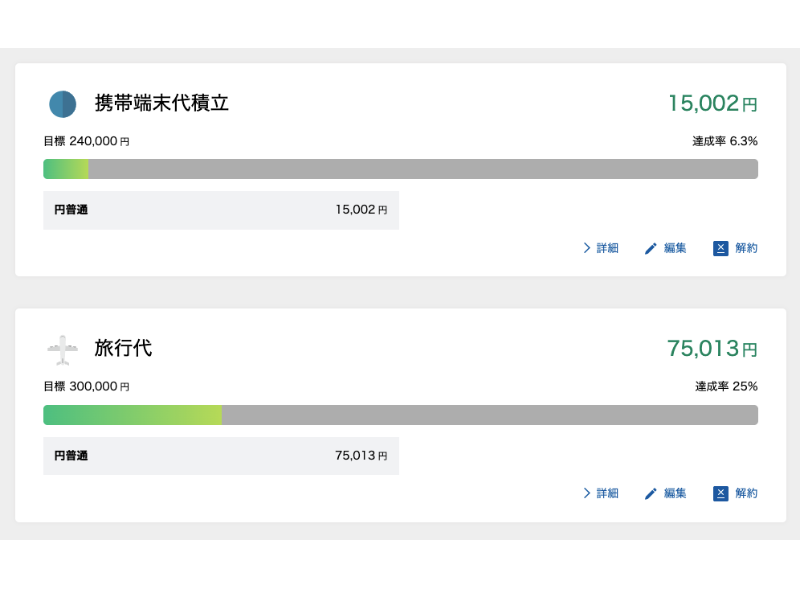Click the 円普通 75,013円 account row

(221, 456)
